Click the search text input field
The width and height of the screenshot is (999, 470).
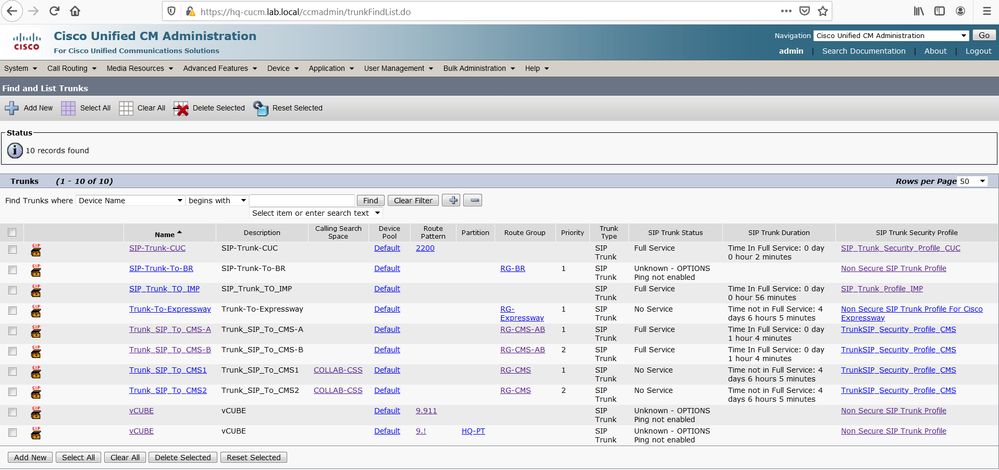point(302,201)
